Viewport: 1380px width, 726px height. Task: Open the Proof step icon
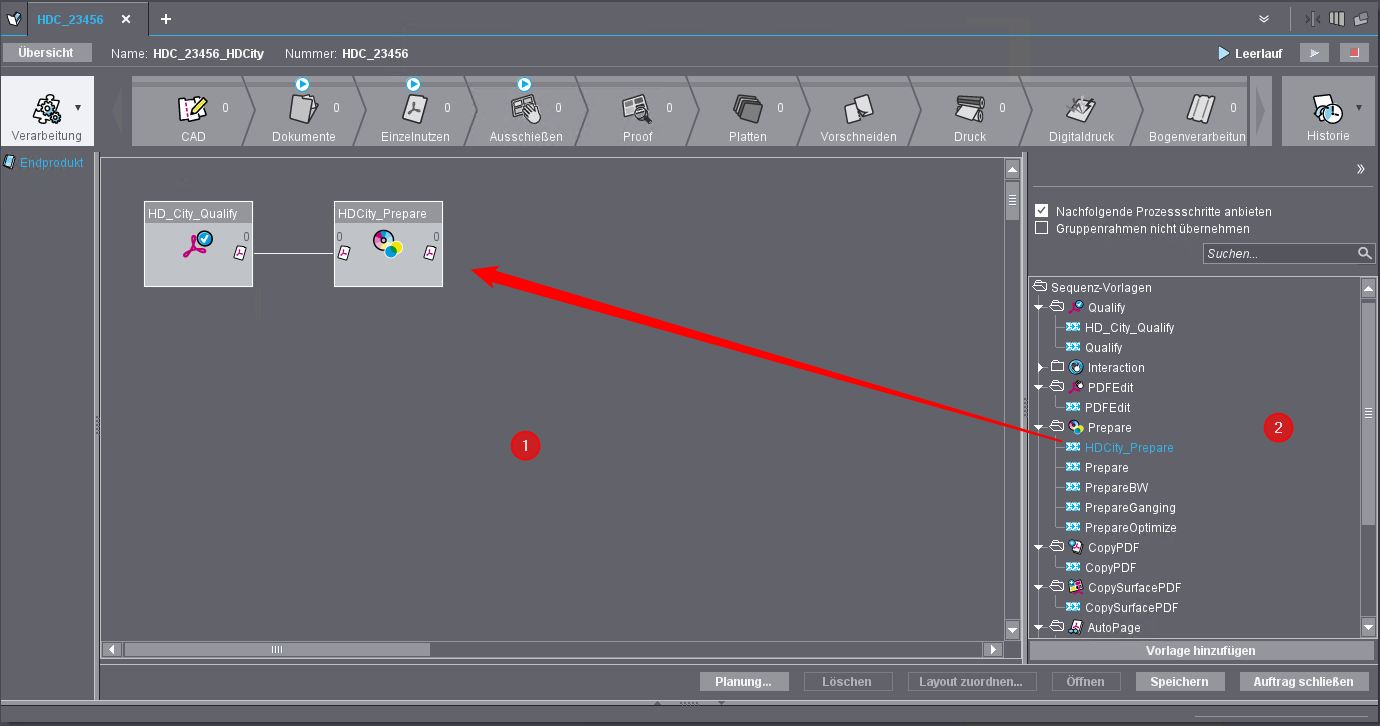(636, 109)
